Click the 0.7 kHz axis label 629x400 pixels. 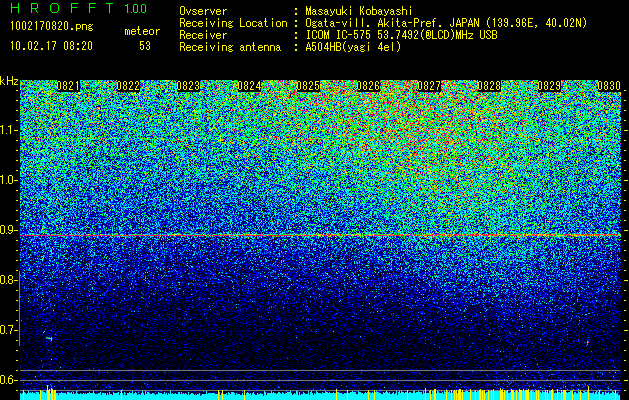[x=8, y=330]
